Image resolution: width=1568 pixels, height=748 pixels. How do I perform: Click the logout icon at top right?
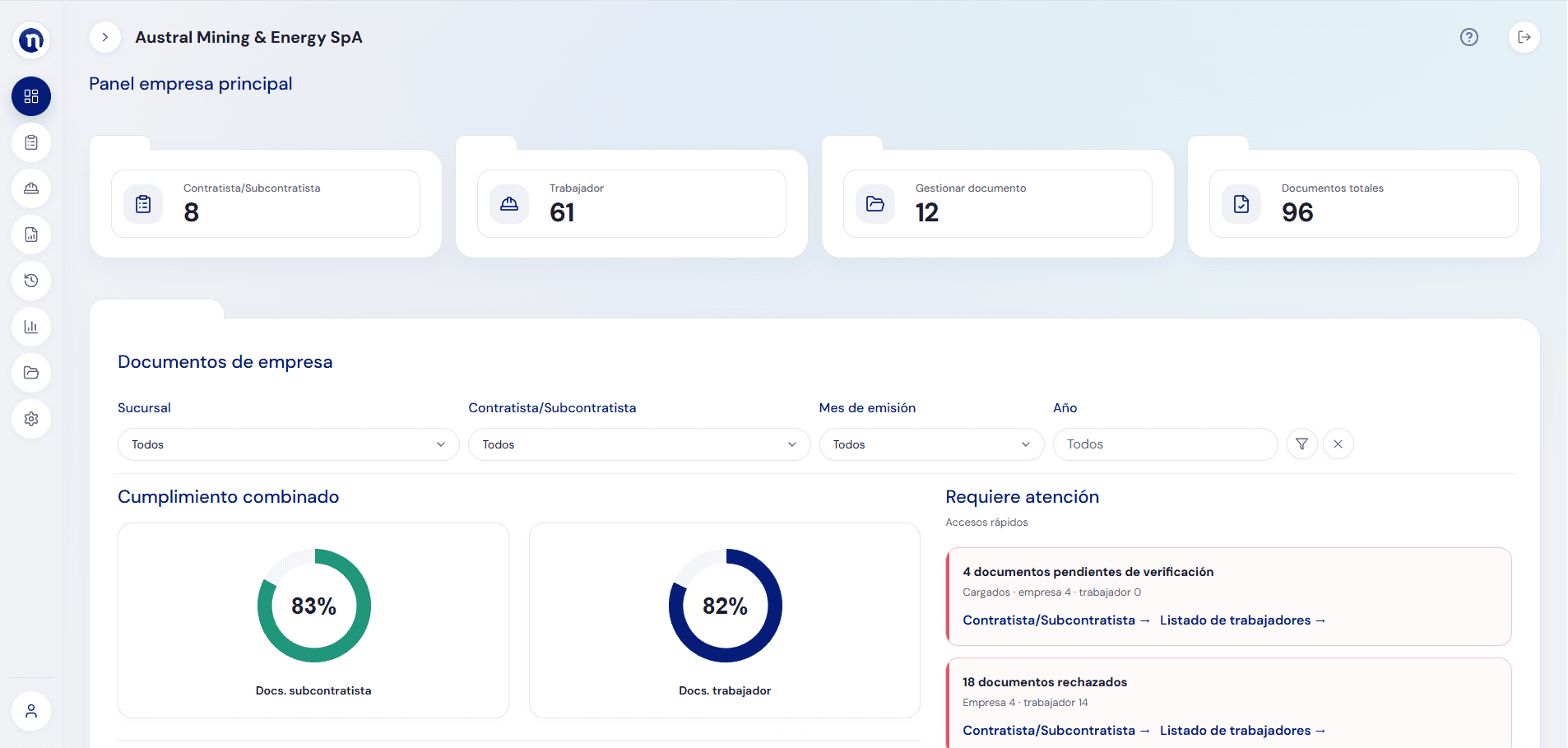tap(1524, 37)
